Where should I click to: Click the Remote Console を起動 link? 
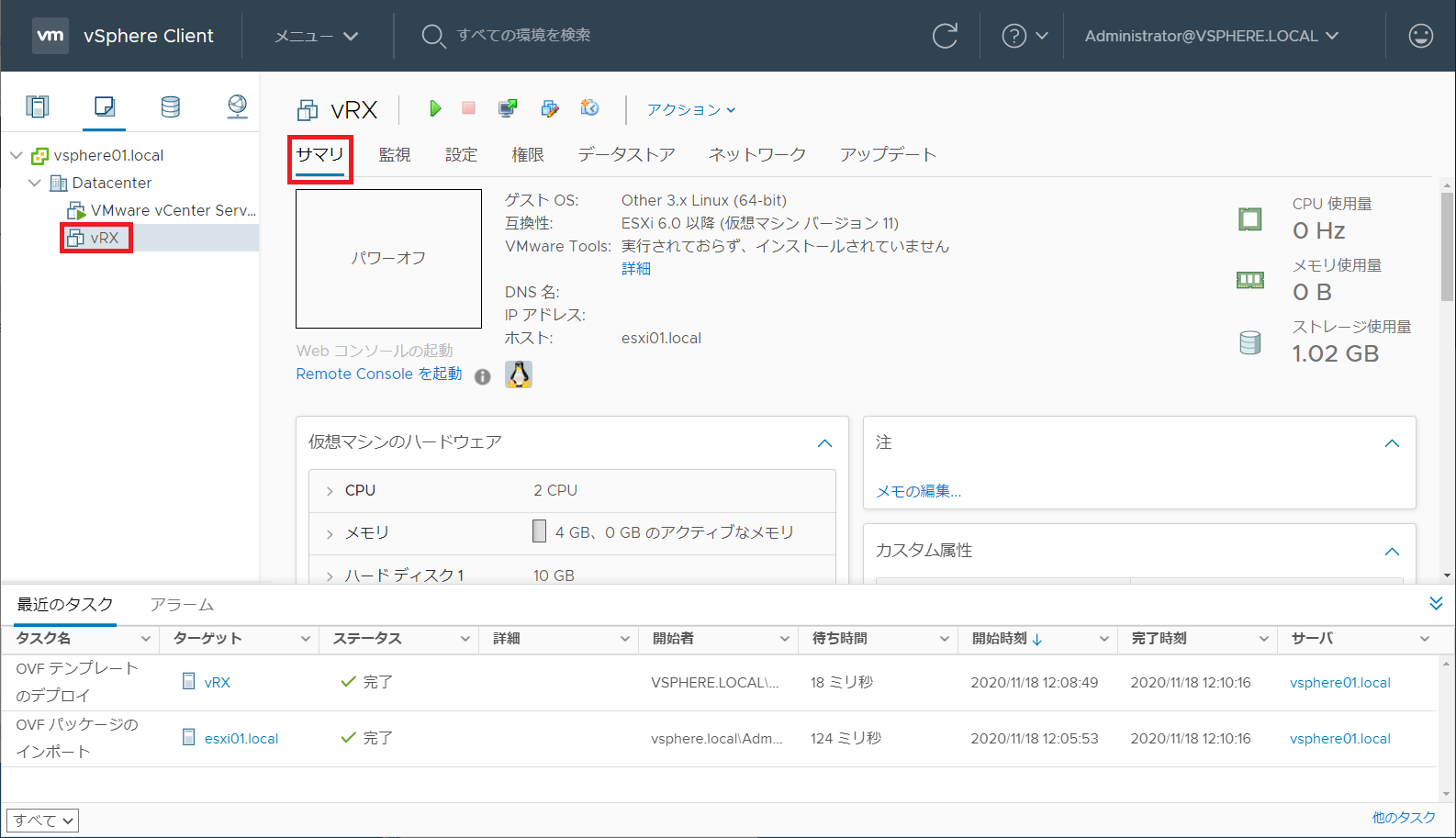[378, 374]
